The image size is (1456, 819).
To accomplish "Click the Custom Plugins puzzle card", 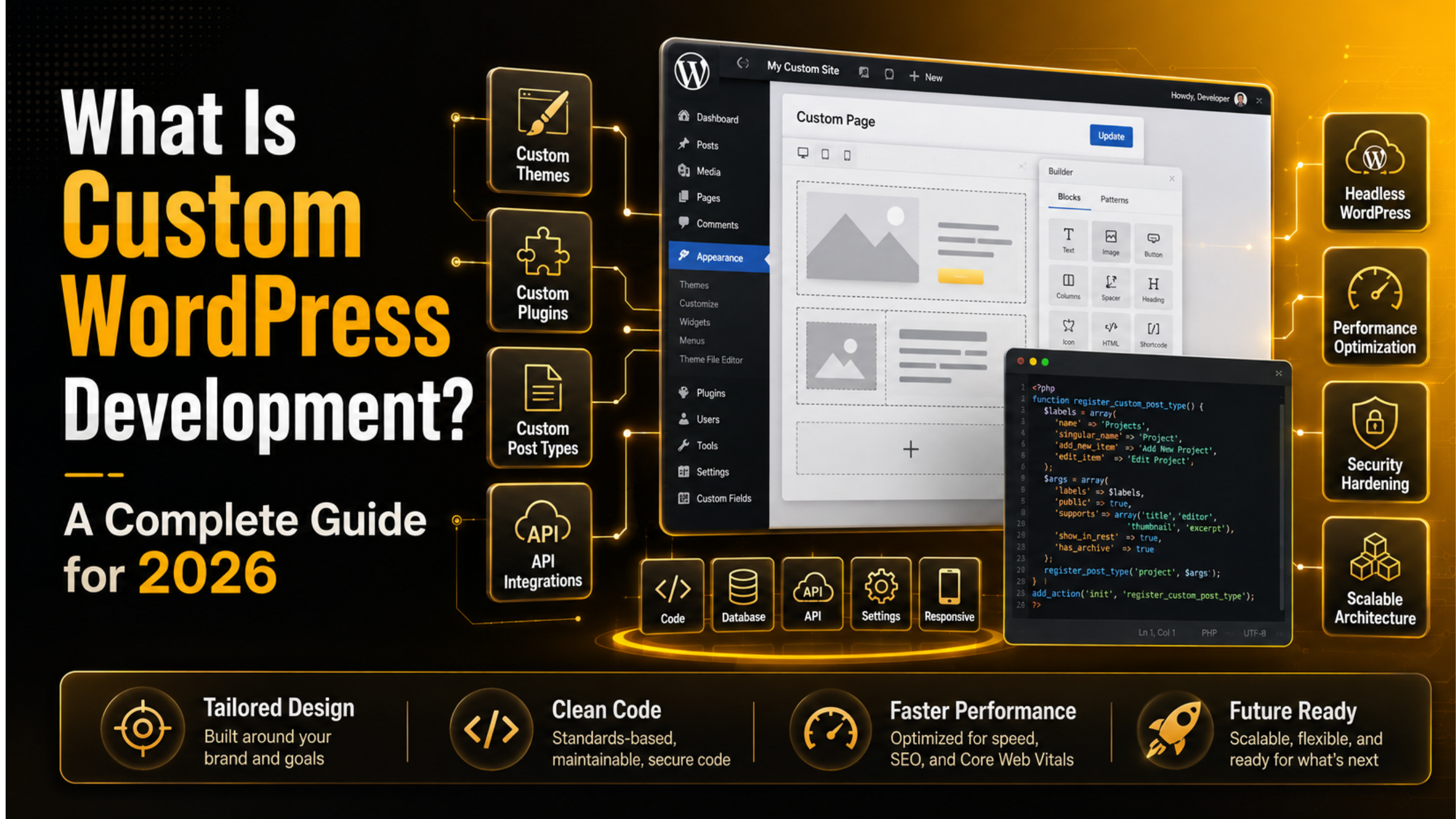I will click(x=540, y=271).
